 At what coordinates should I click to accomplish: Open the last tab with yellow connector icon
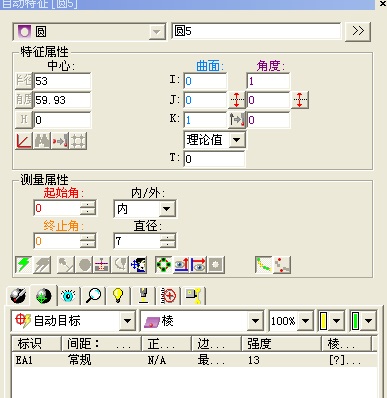193,296
